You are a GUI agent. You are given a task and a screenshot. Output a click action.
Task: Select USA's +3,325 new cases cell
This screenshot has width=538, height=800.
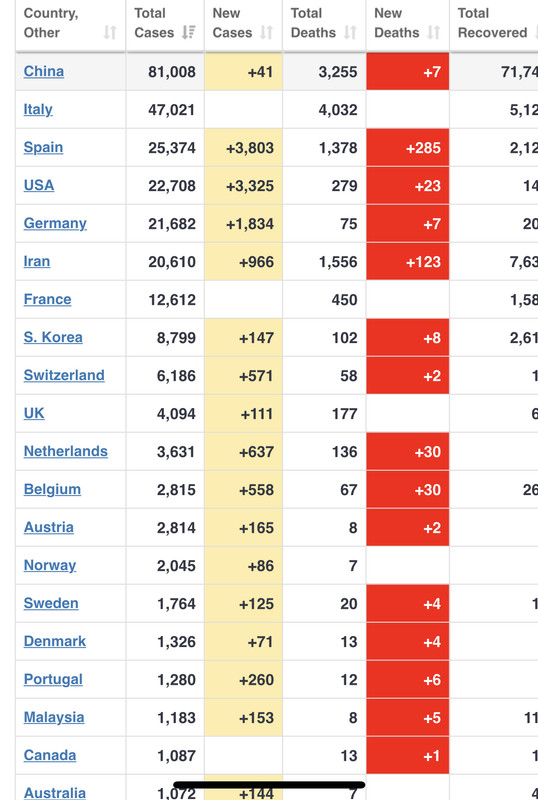click(x=243, y=186)
